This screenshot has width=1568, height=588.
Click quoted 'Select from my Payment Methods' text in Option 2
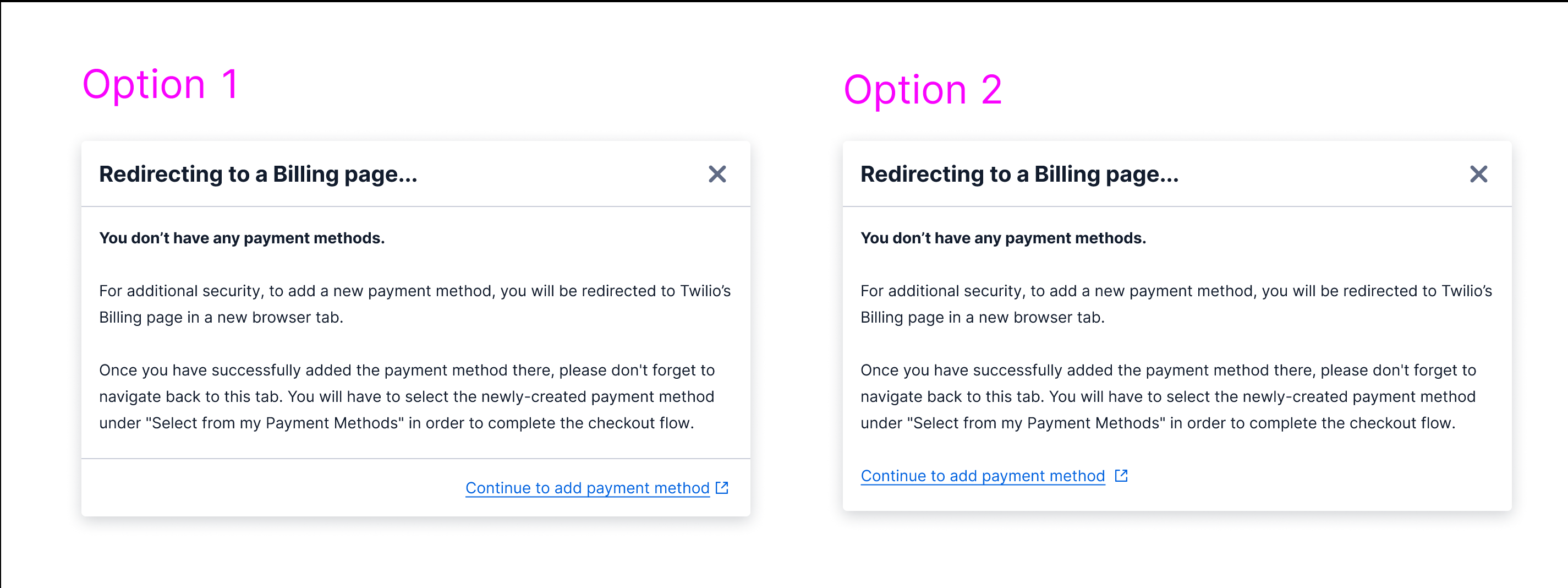tap(1036, 423)
